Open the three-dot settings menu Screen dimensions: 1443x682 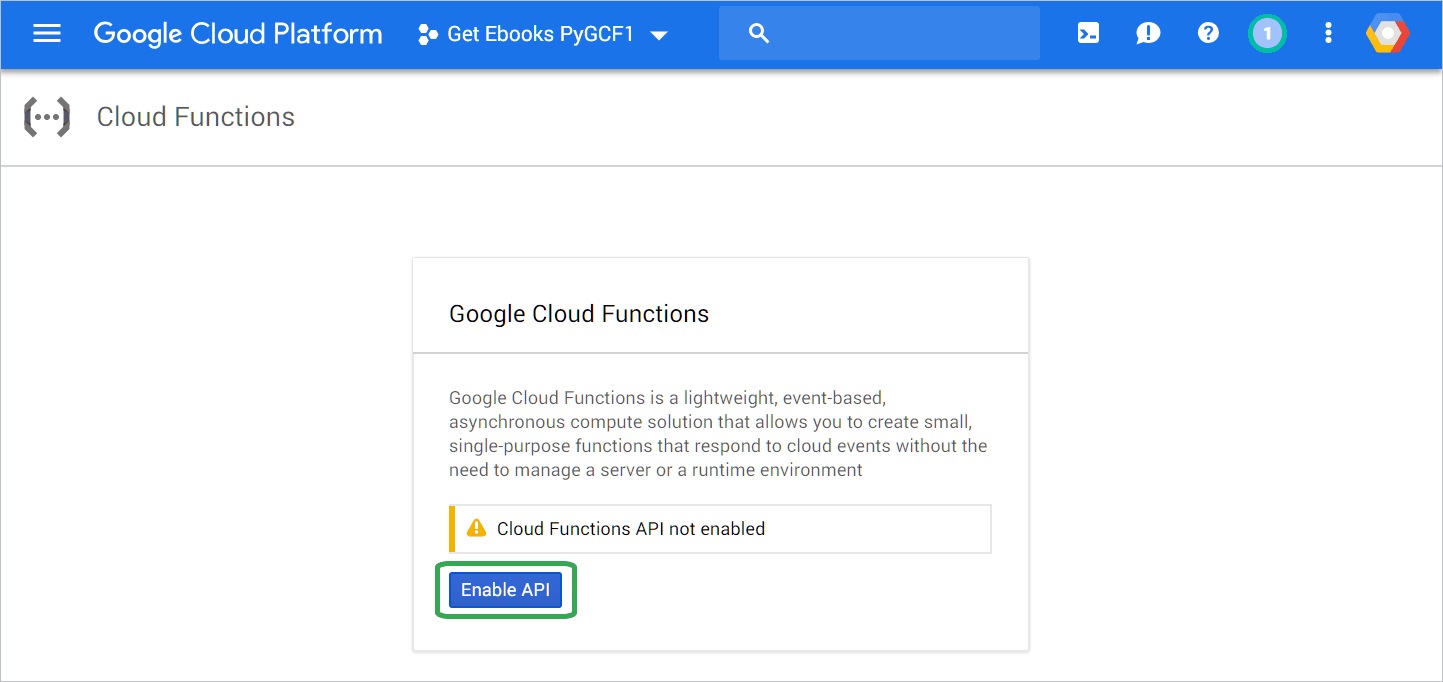[x=1328, y=34]
